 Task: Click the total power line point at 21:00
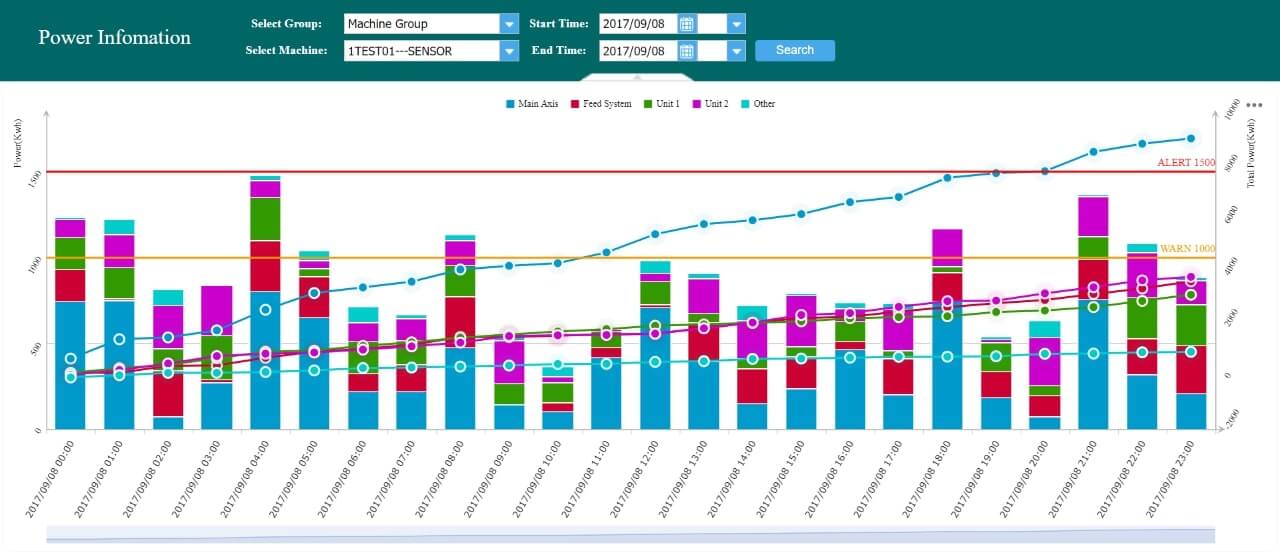coord(1094,152)
